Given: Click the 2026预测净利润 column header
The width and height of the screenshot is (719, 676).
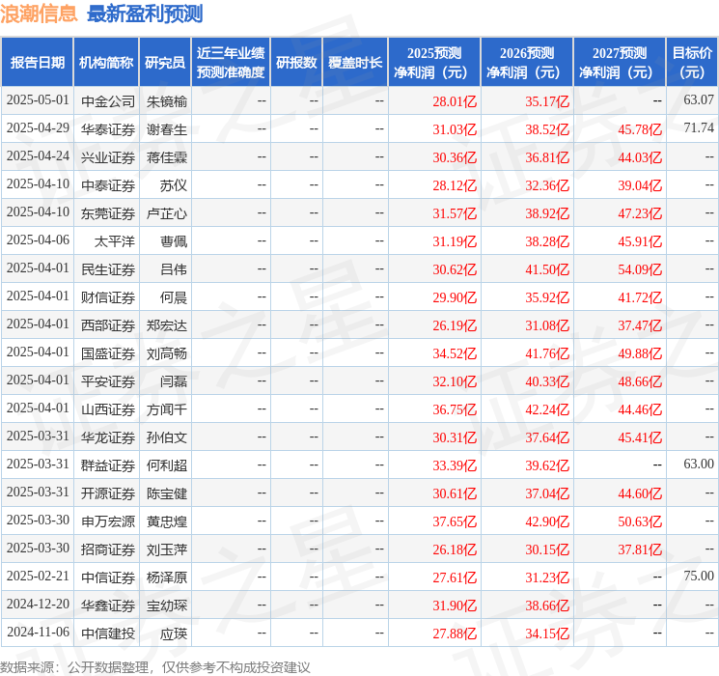Looking at the screenshot, I should point(527,62).
